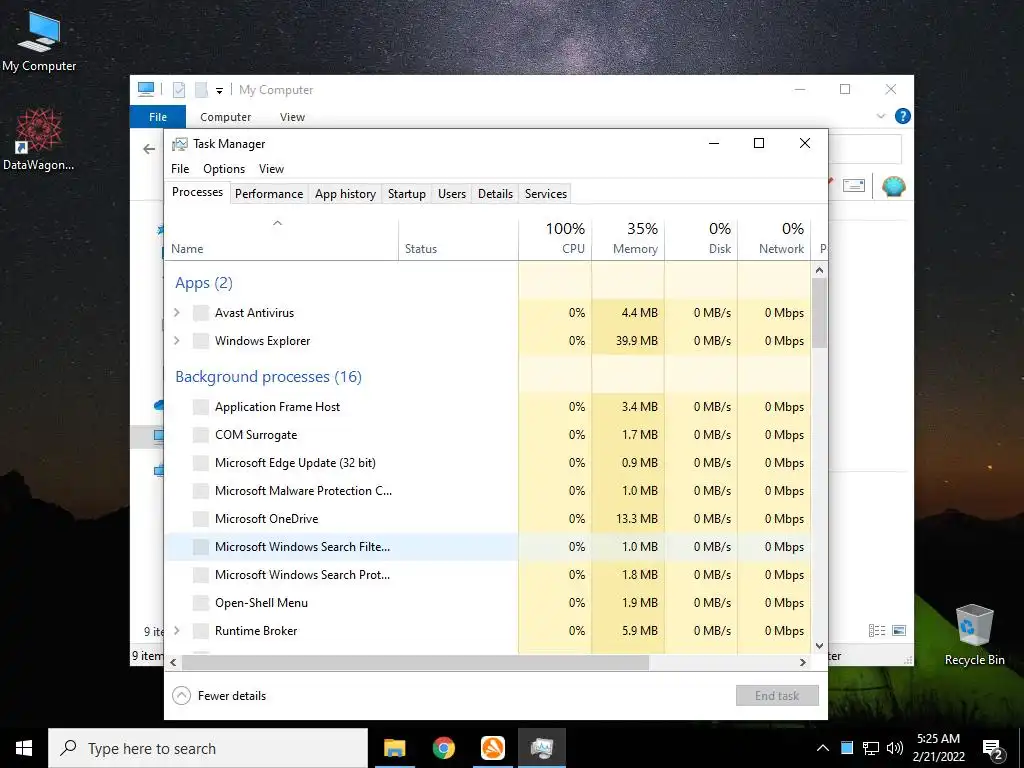Open the Recycle Bin desktop icon
Screen dimensions: 1024x768
[974, 635]
